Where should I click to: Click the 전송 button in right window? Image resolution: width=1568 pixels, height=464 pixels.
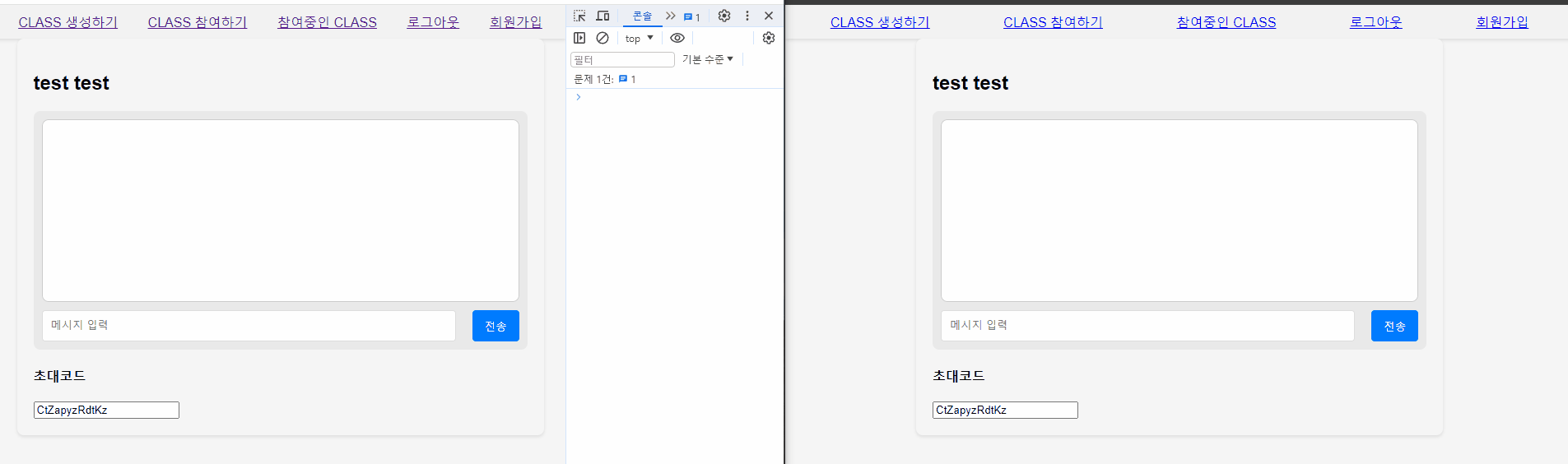1394,326
